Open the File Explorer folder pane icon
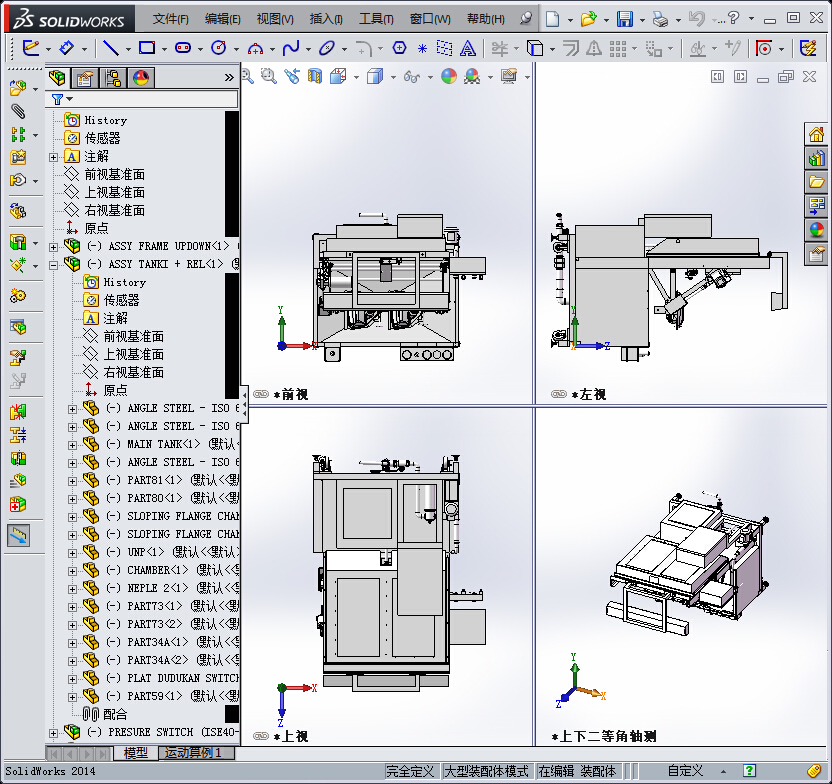The width and height of the screenshot is (832, 784). (817, 182)
